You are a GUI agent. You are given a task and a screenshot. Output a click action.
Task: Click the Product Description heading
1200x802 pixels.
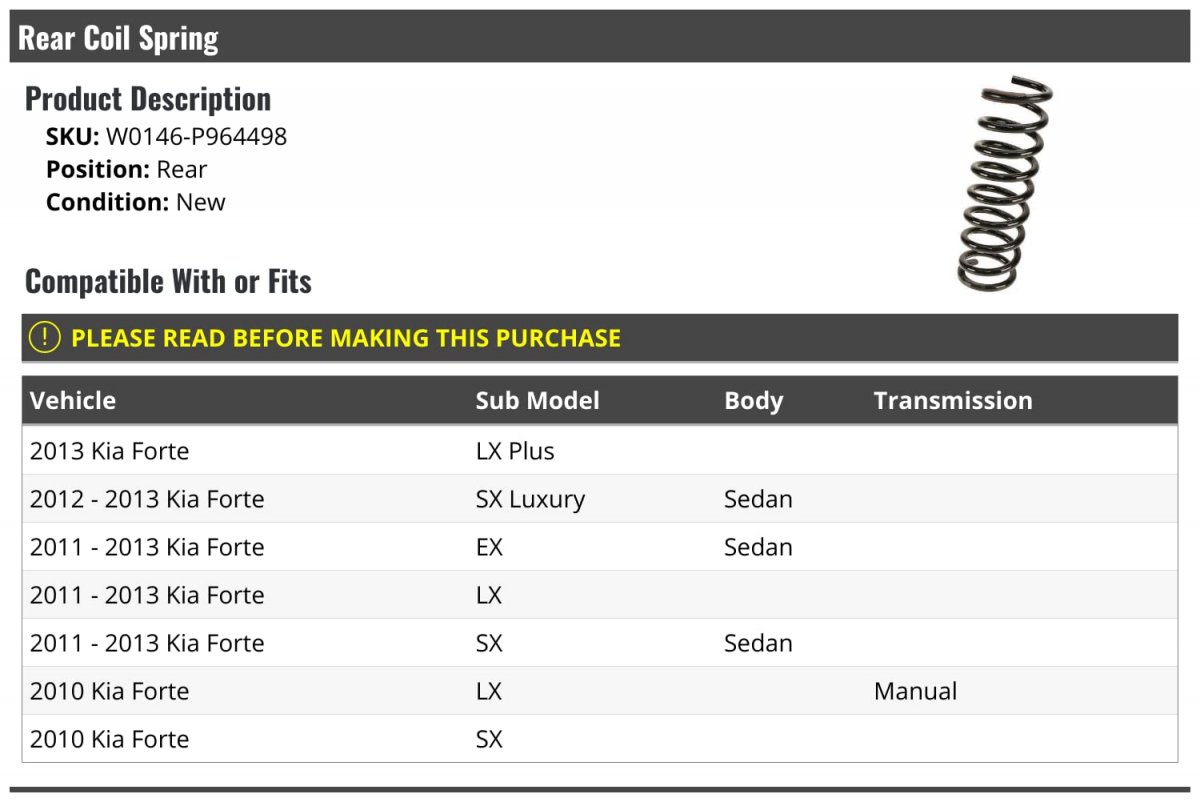point(148,99)
